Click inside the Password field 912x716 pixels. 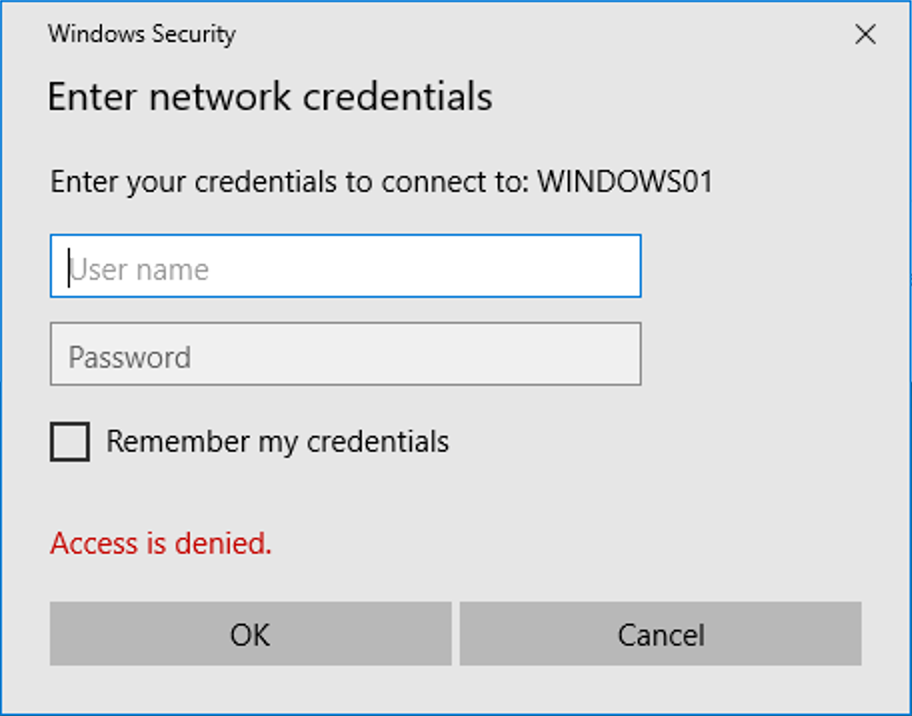345,355
